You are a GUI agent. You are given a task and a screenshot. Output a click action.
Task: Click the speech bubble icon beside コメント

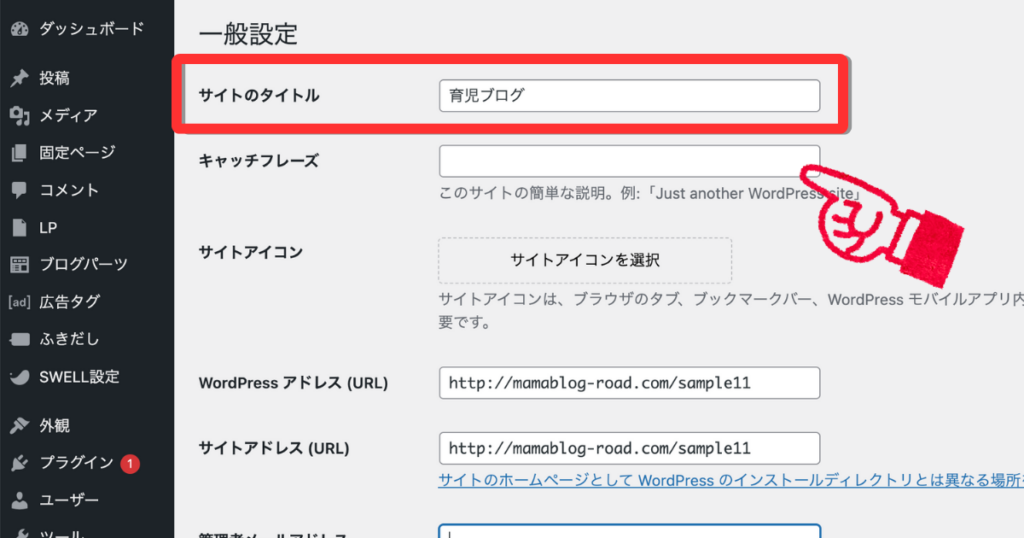point(20,190)
